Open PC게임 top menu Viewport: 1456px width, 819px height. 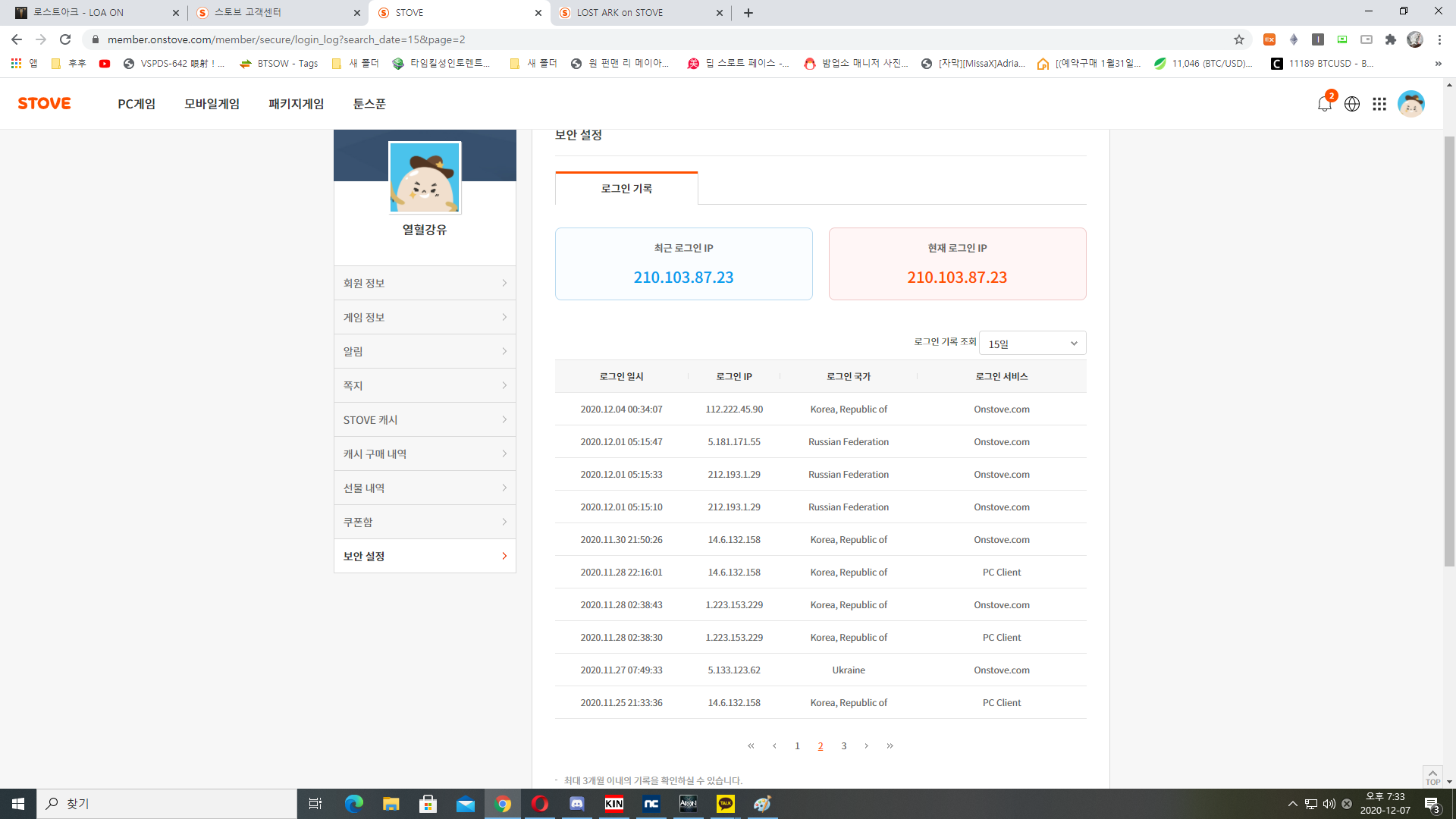[x=136, y=104]
